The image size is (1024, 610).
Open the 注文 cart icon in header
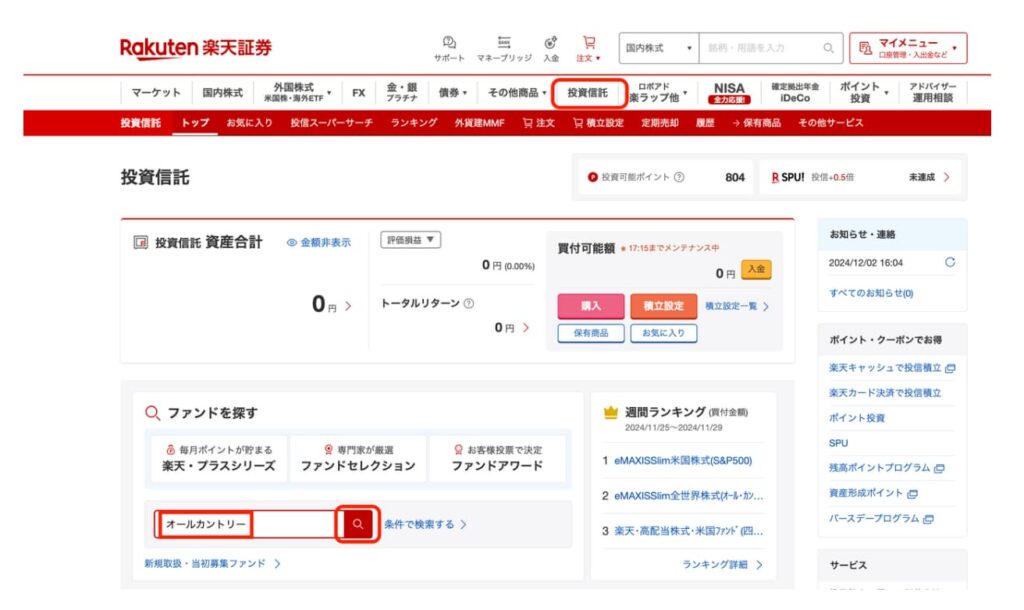pos(588,42)
